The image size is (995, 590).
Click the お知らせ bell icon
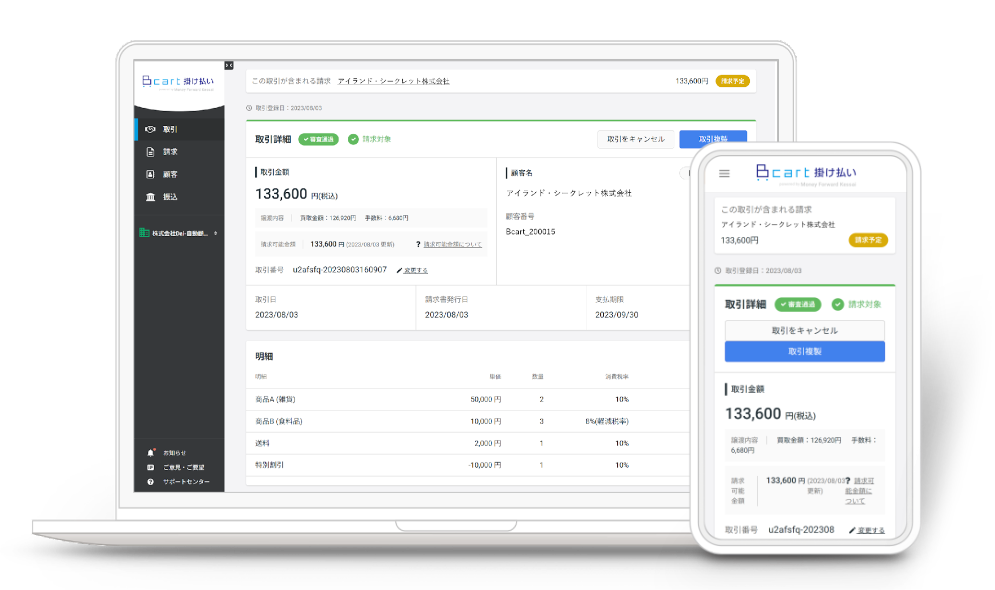(150, 453)
